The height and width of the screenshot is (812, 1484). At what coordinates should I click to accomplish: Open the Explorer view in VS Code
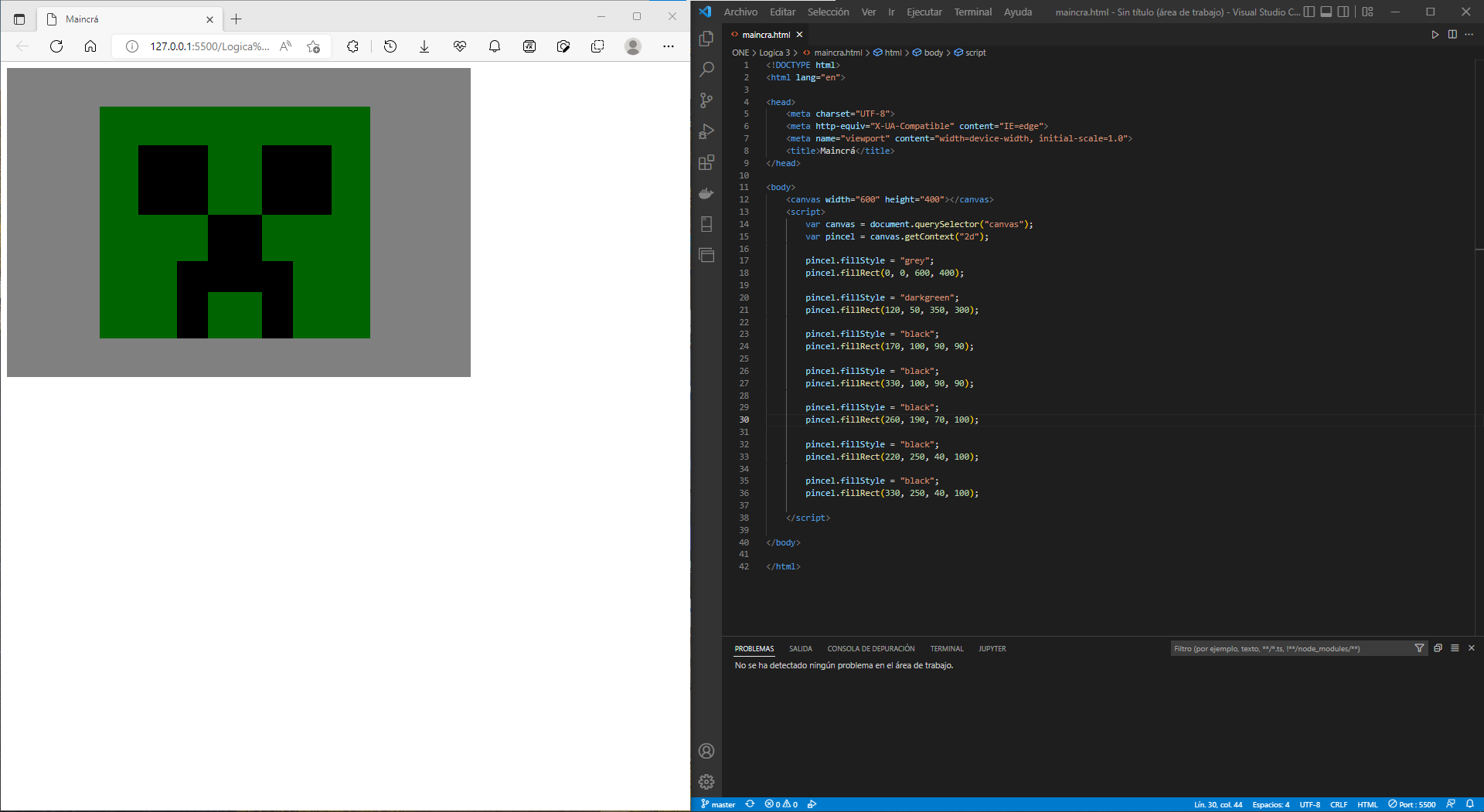coord(706,39)
